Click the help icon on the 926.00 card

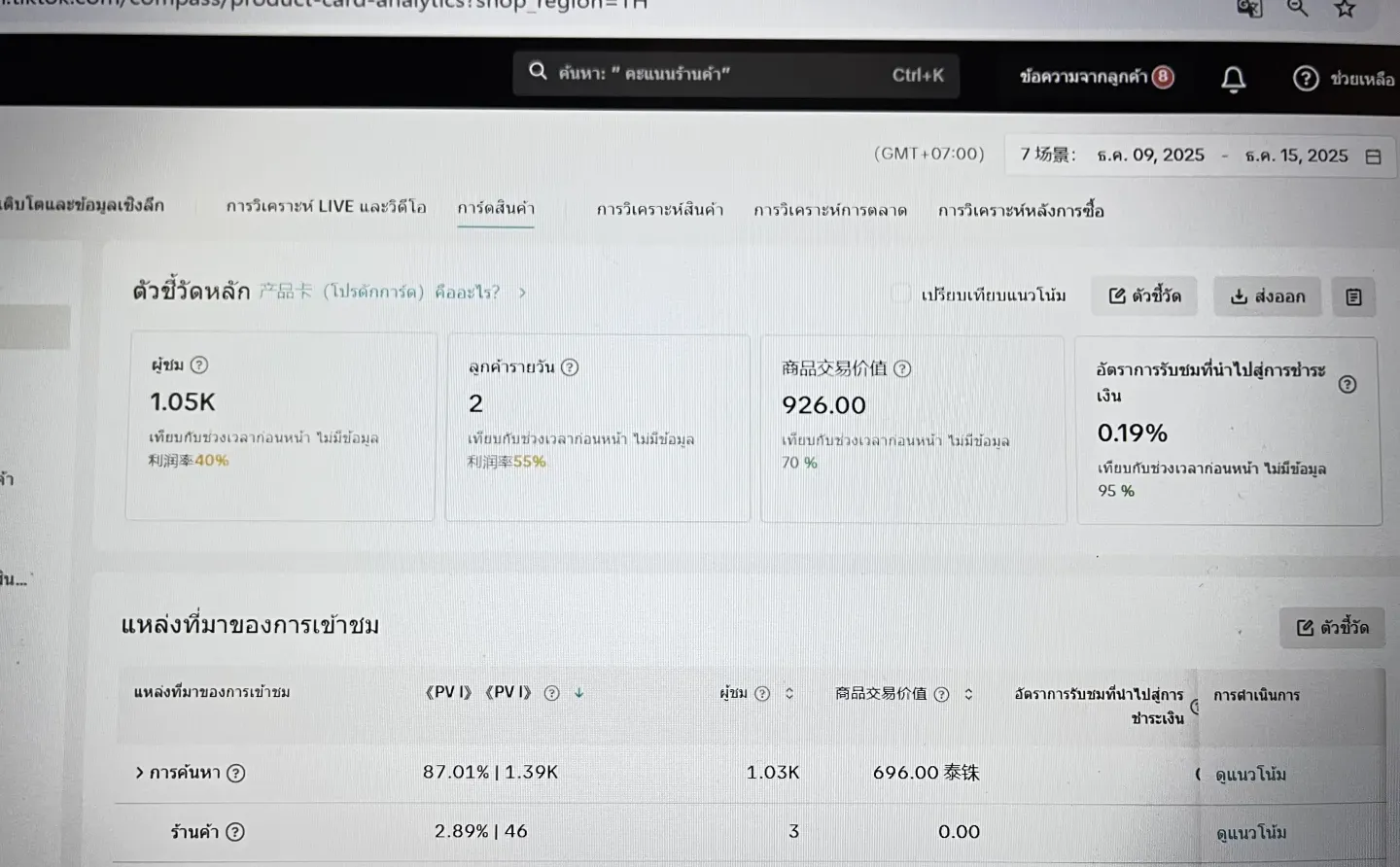click(x=902, y=368)
